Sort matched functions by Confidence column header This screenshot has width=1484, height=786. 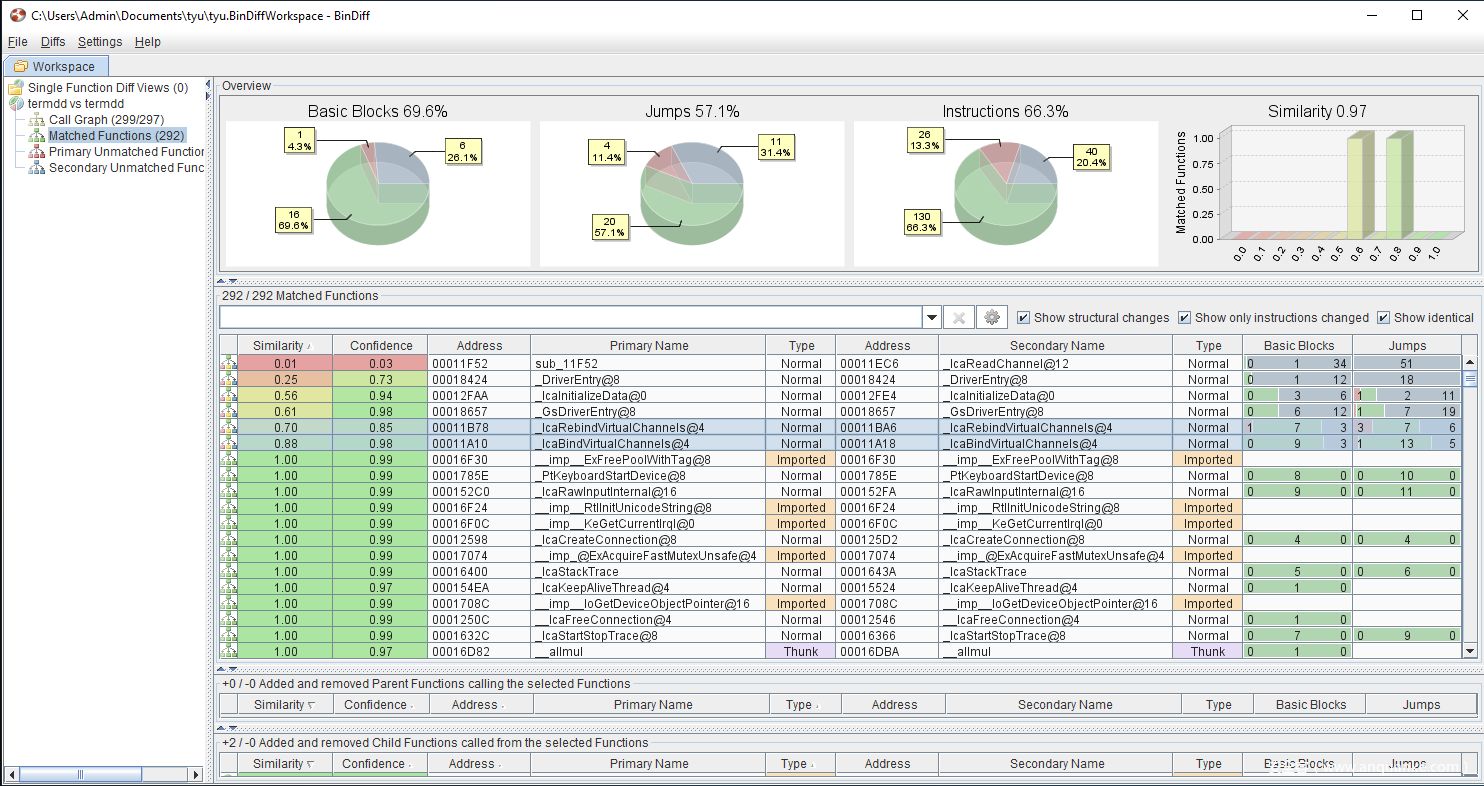coord(380,346)
